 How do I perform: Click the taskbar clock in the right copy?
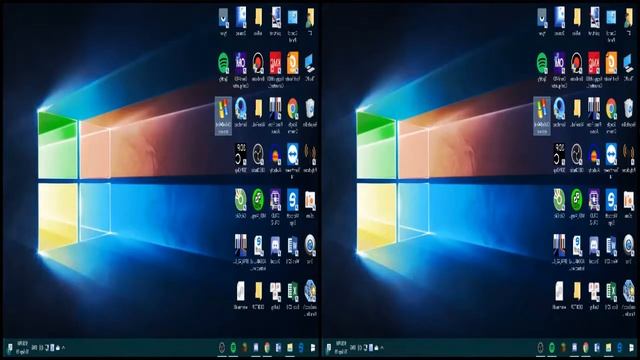point(342,347)
